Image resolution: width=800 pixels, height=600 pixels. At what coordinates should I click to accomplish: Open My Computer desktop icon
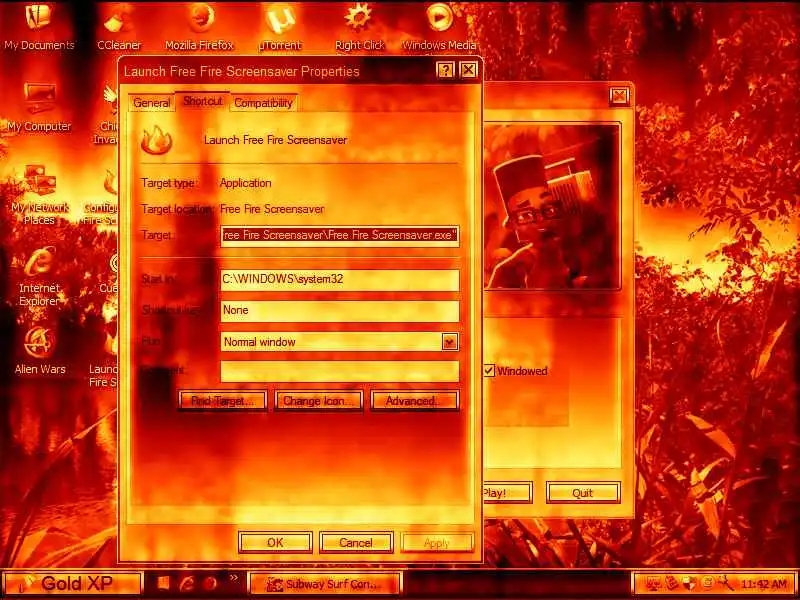[39, 107]
